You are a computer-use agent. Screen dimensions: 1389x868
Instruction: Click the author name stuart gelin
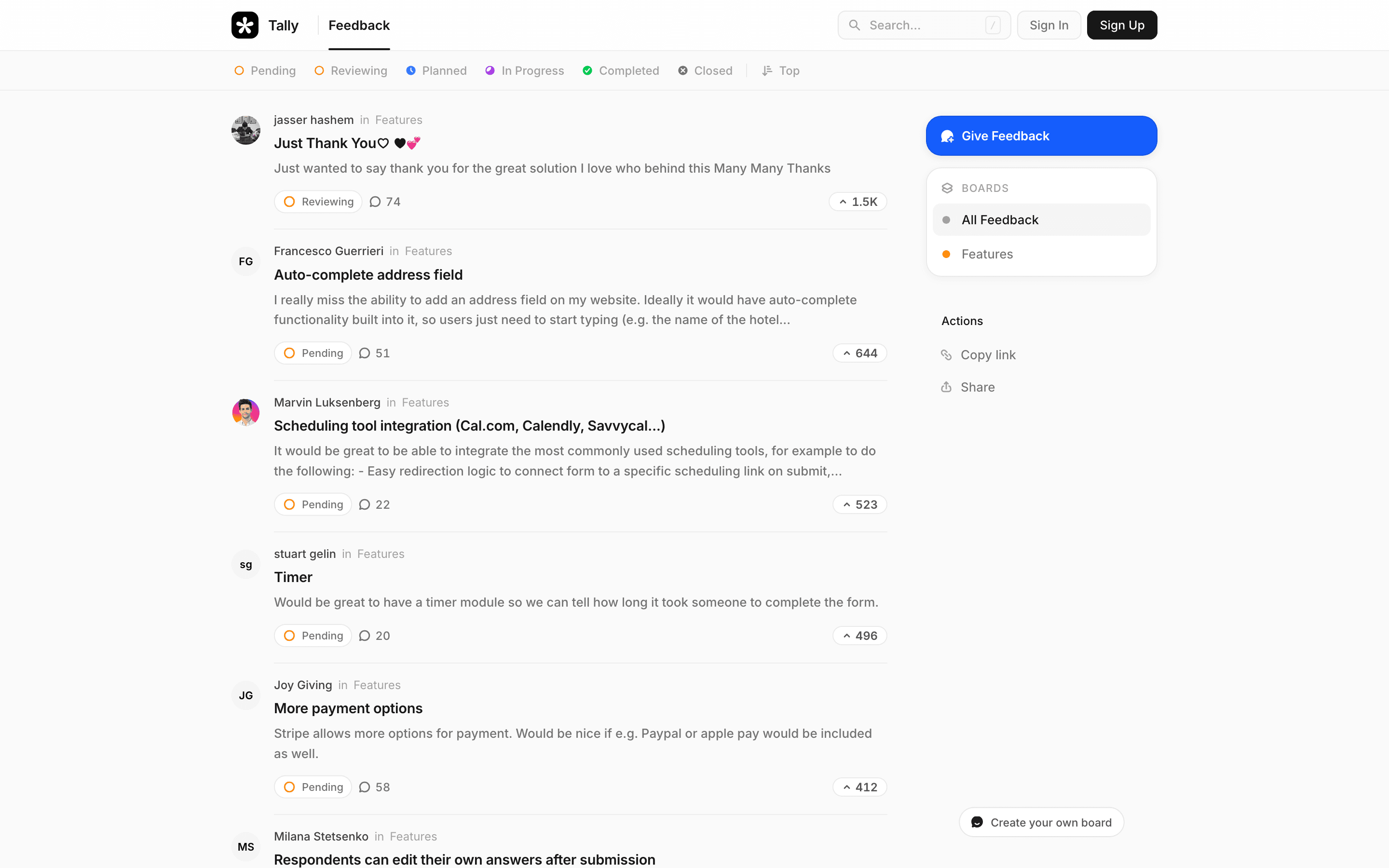(x=305, y=554)
